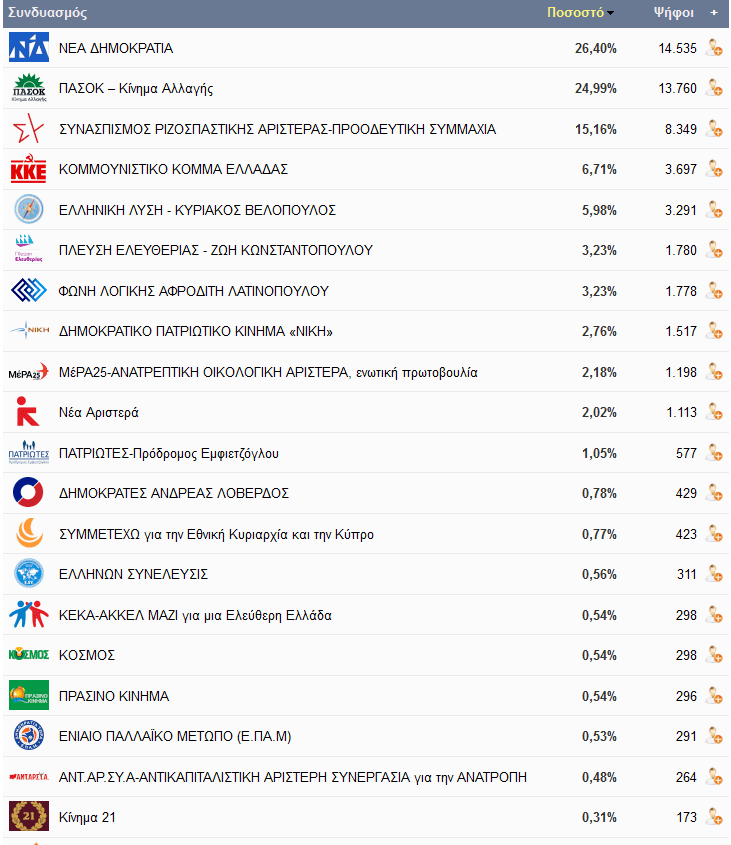This screenshot has height=845, width=731.
Task: Click the ΚΚΕ red party logo
Action: click(x=29, y=169)
